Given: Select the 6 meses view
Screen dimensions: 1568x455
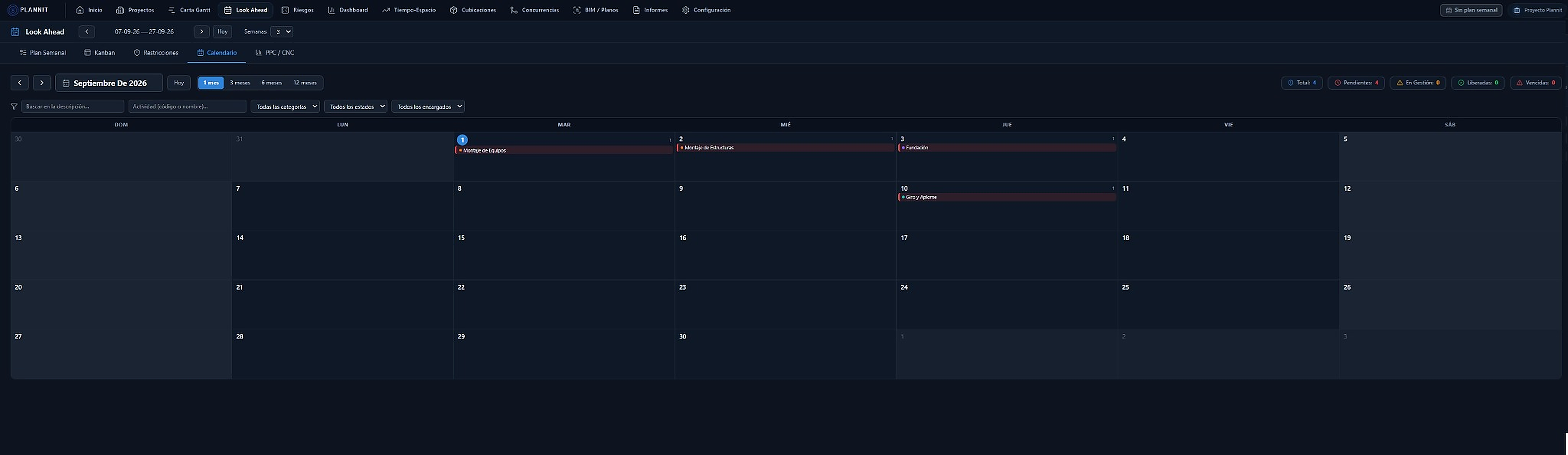Looking at the screenshot, I should [x=271, y=83].
